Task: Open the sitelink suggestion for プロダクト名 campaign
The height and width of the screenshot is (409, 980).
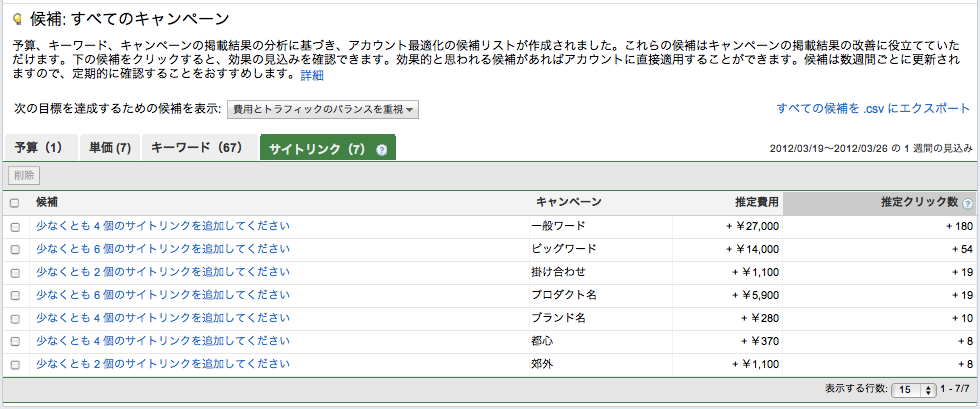Action: [x=163, y=295]
